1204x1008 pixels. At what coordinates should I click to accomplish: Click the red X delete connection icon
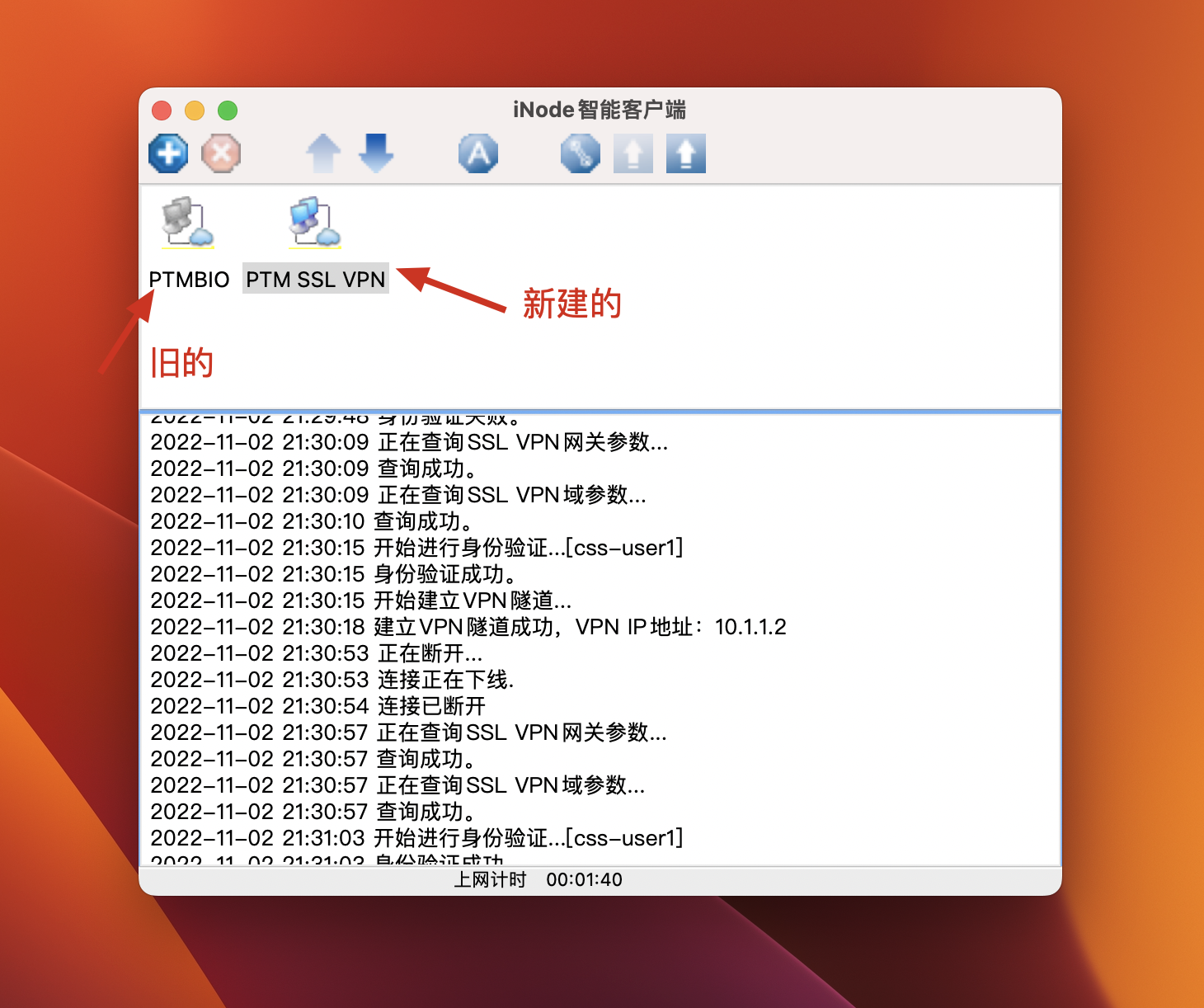point(221,153)
